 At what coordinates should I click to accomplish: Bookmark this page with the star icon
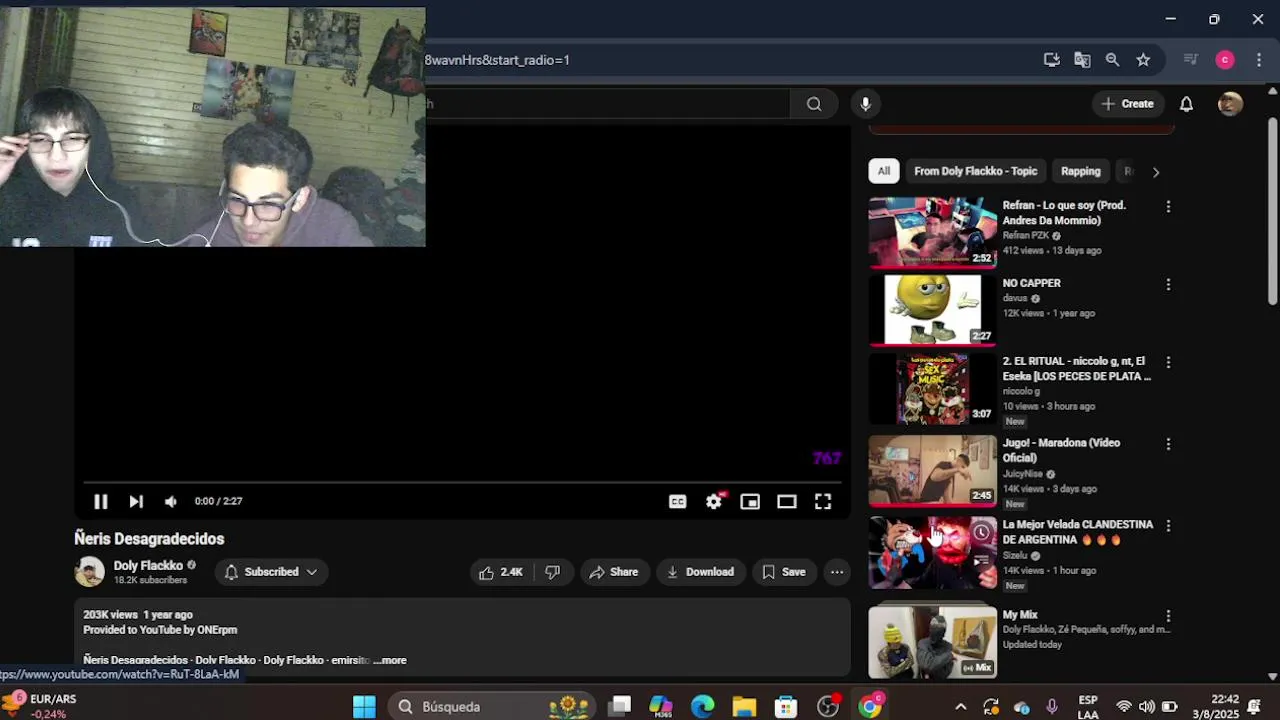point(1143,60)
